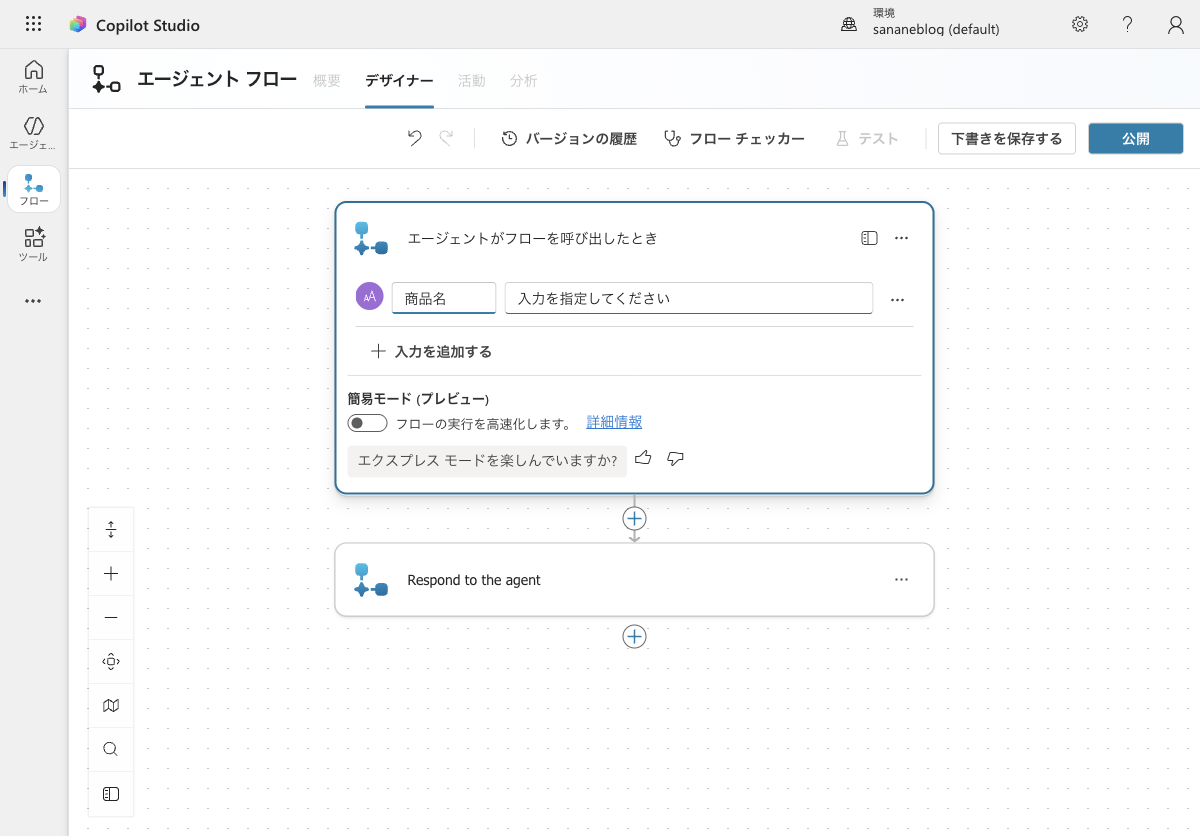Click the エージェント フロー title icon

point(106,79)
